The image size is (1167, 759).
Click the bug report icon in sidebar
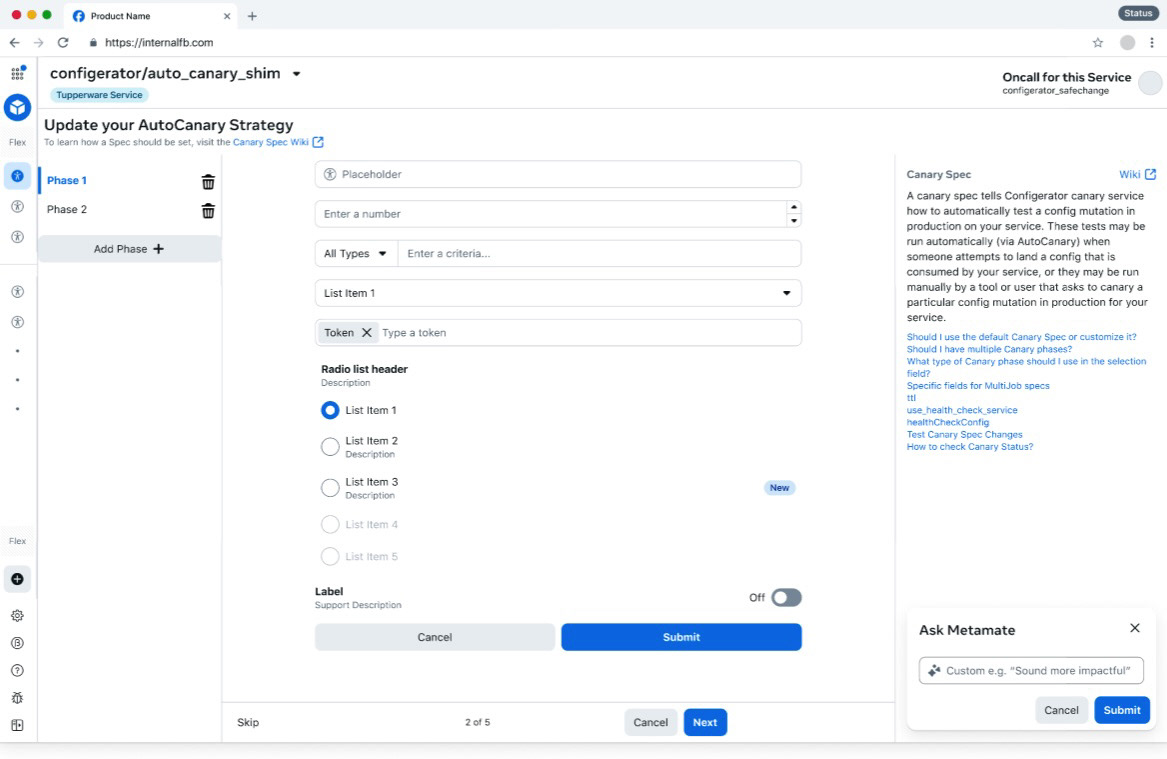coord(17,698)
